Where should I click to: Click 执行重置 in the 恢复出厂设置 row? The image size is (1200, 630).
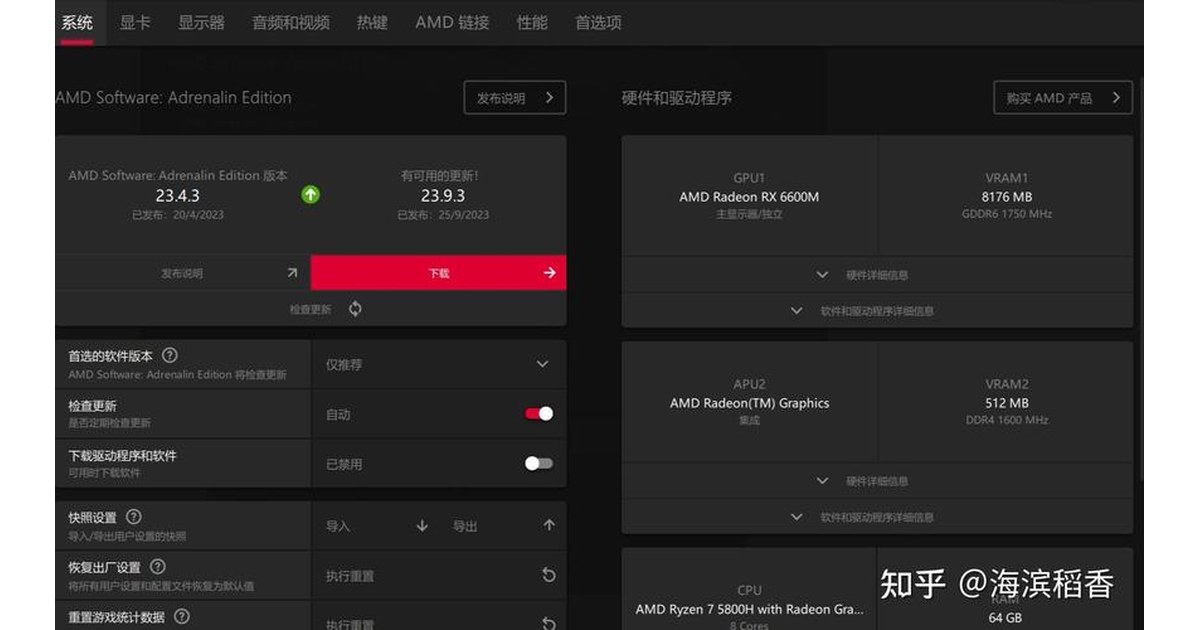click(350, 576)
